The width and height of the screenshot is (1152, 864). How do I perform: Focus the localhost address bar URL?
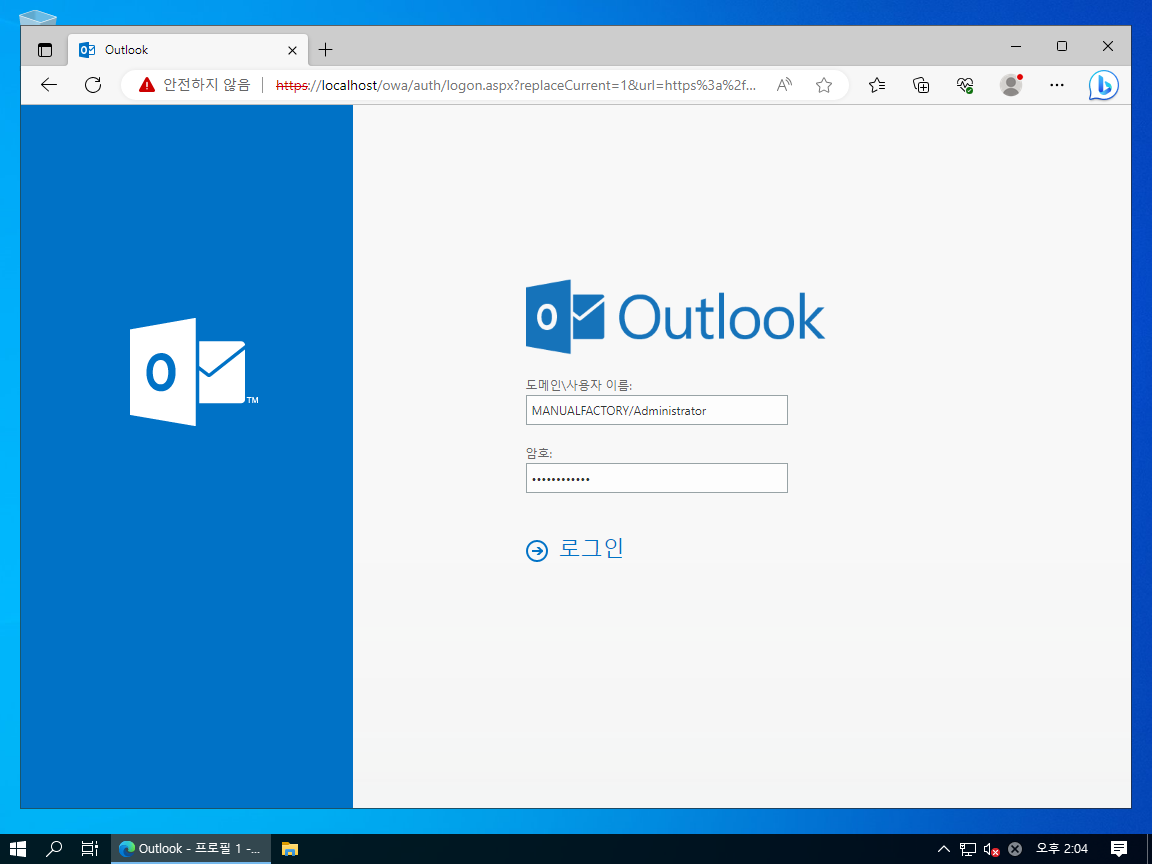516,85
